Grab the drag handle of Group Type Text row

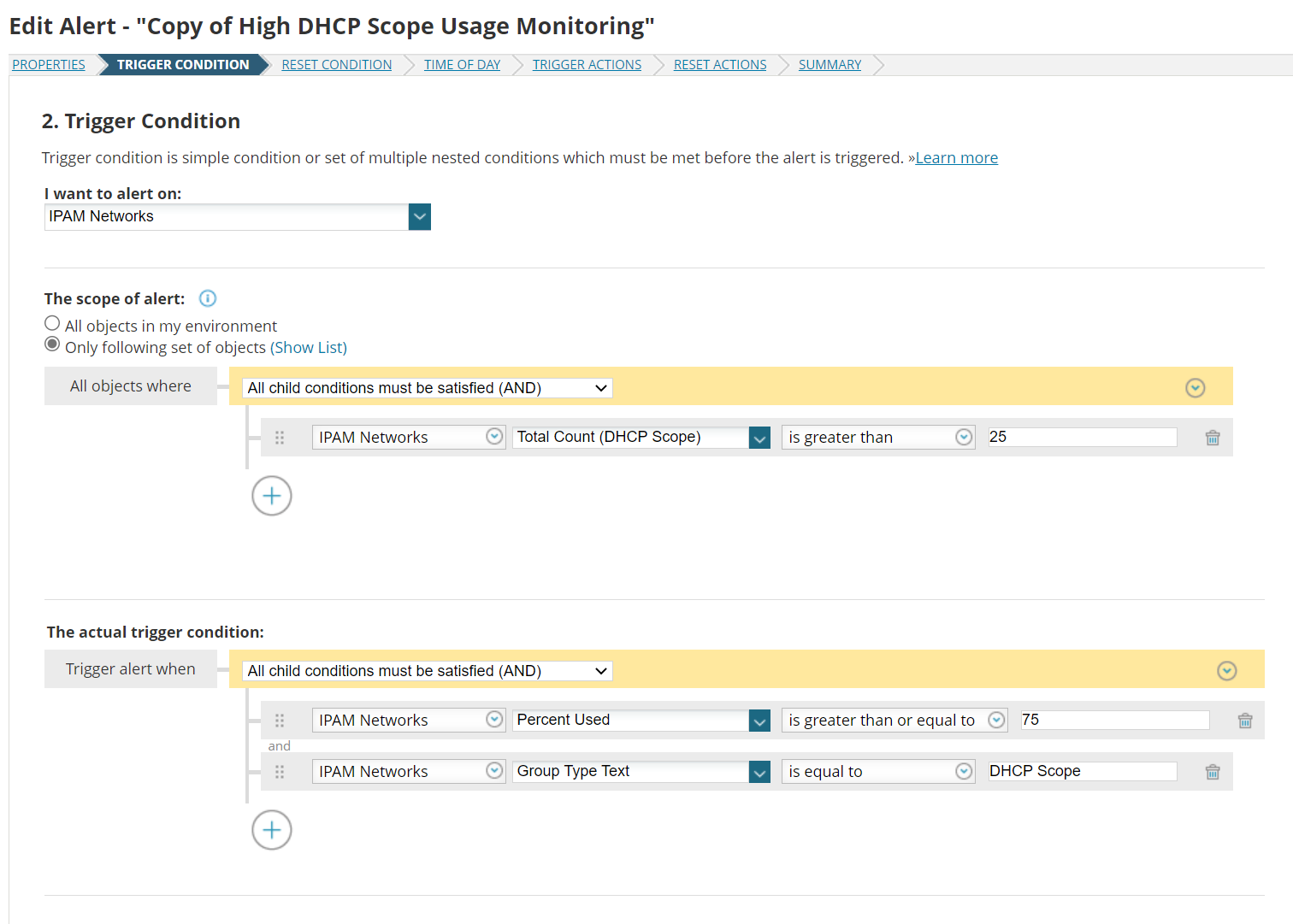pos(280,772)
